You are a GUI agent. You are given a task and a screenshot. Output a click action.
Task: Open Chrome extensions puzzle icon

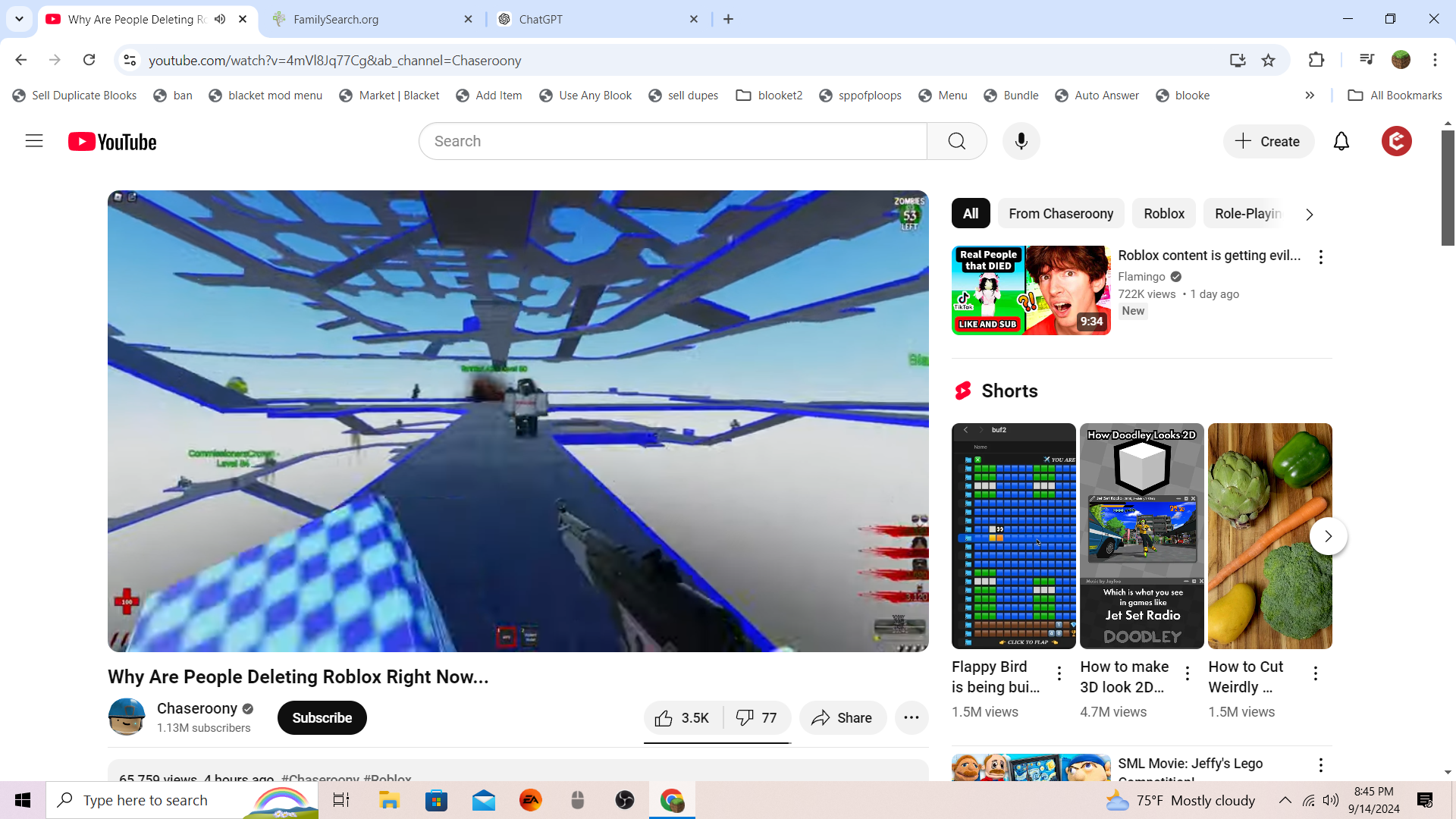point(1316,60)
